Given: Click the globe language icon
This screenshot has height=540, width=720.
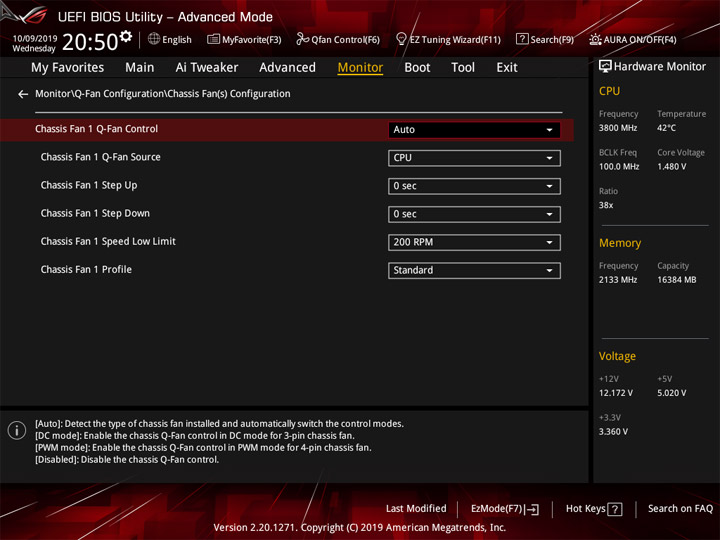Looking at the screenshot, I should pos(154,39).
